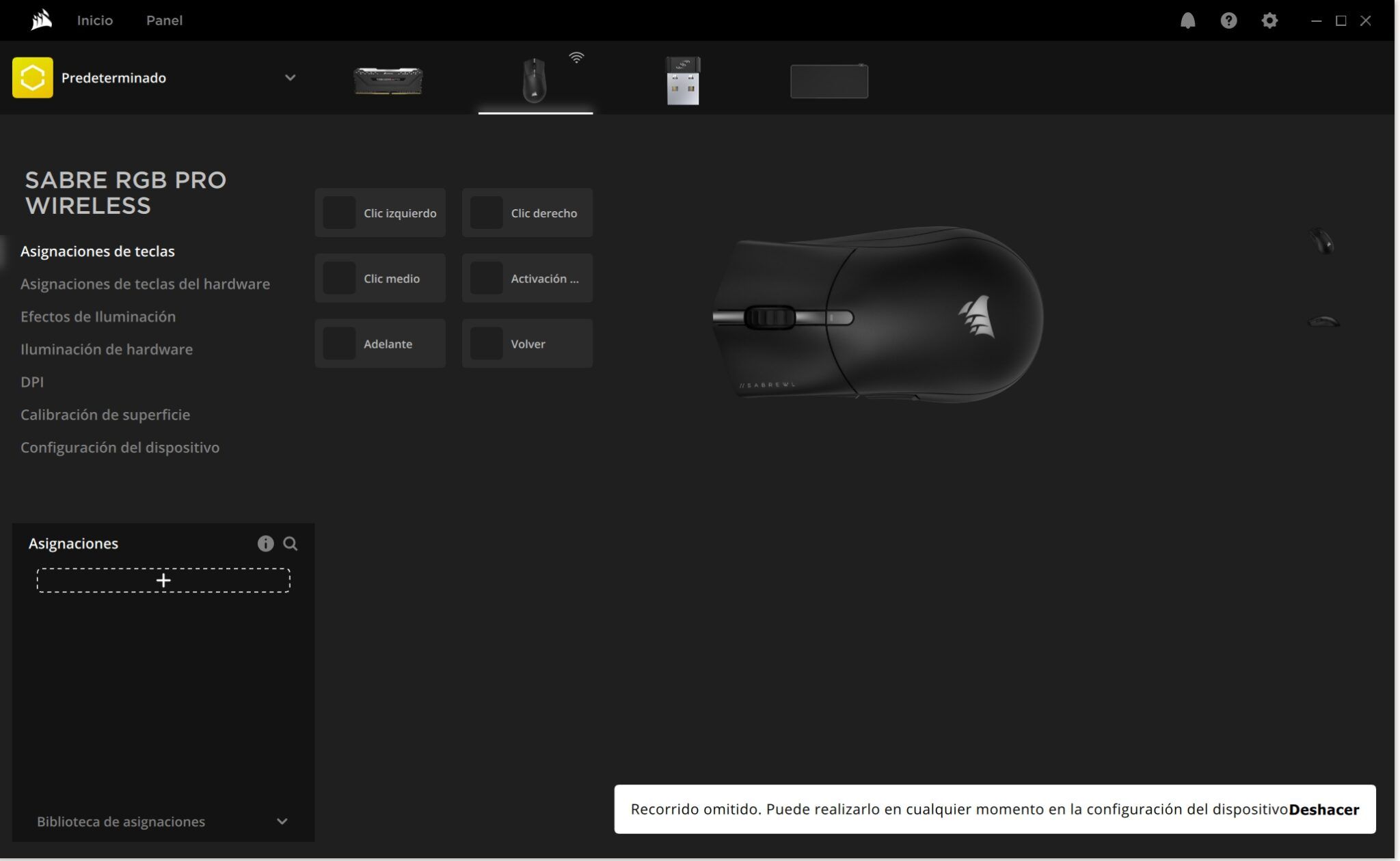
Task: Switch to the side mouse view thumbnail
Action: 1323,321
